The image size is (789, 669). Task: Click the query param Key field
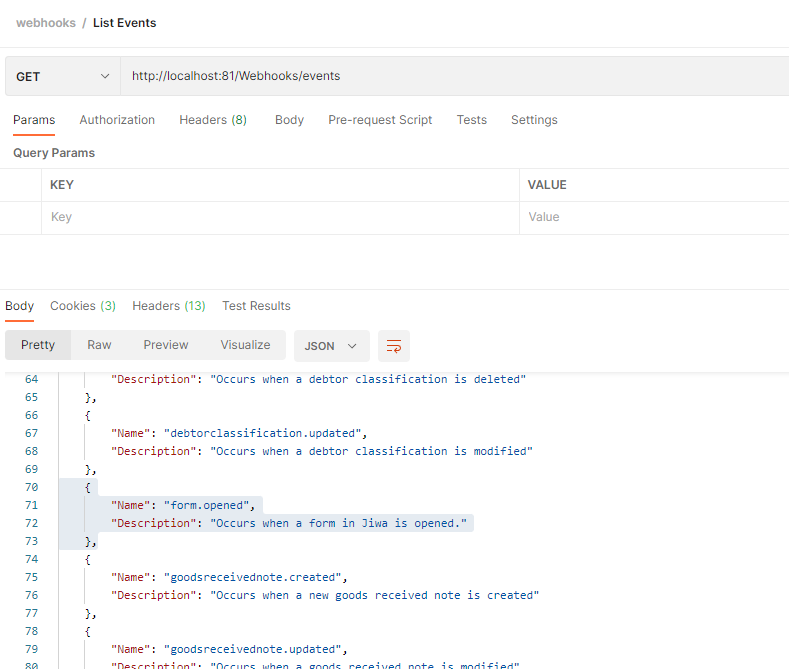coord(280,217)
